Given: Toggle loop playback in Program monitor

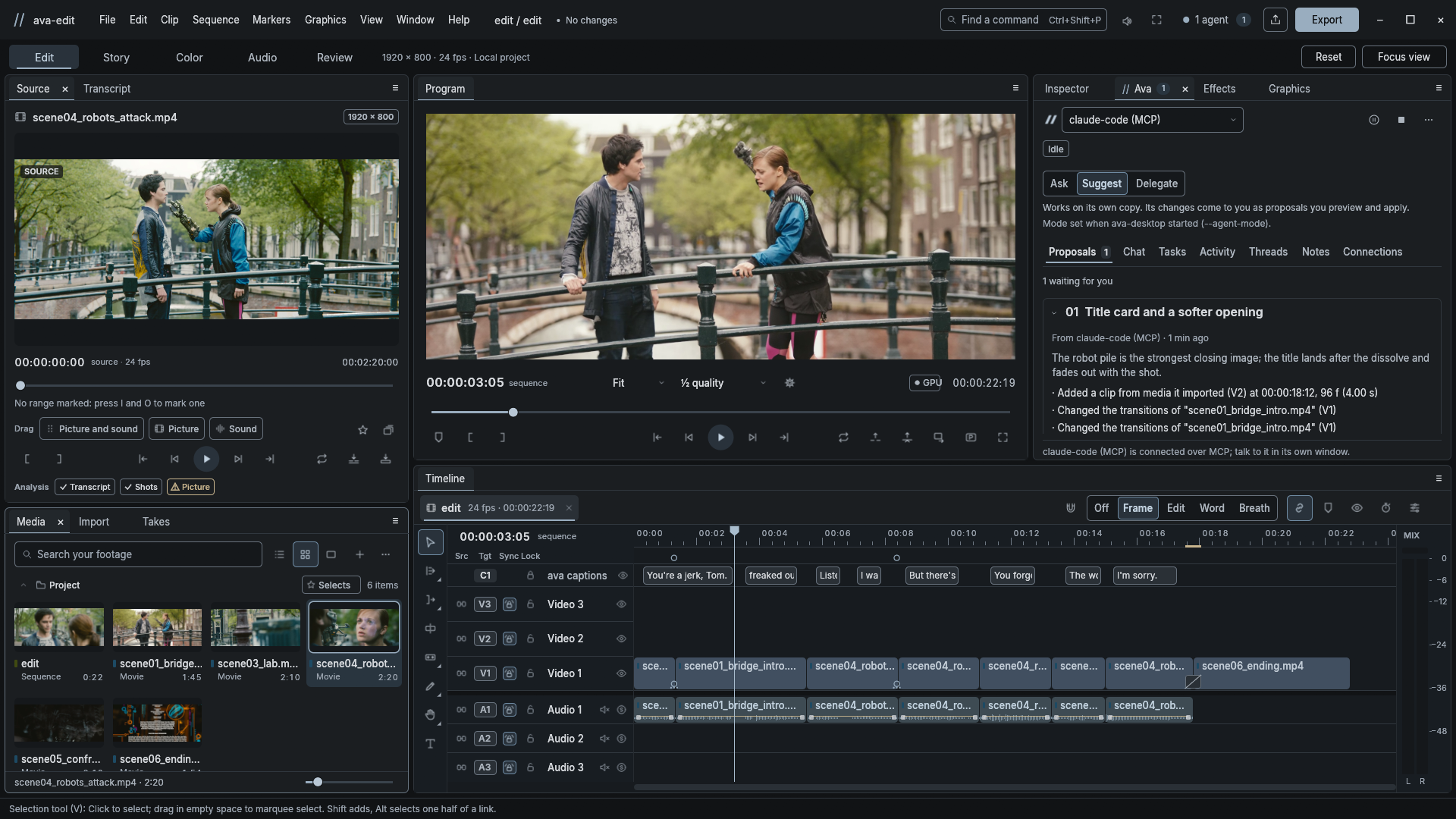Looking at the screenshot, I should [x=843, y=438].
